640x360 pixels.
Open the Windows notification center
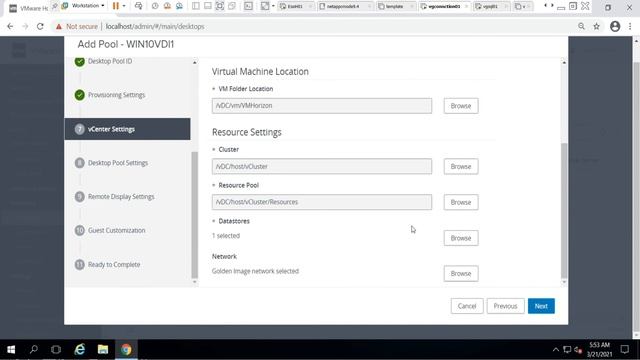click(624, 349)
